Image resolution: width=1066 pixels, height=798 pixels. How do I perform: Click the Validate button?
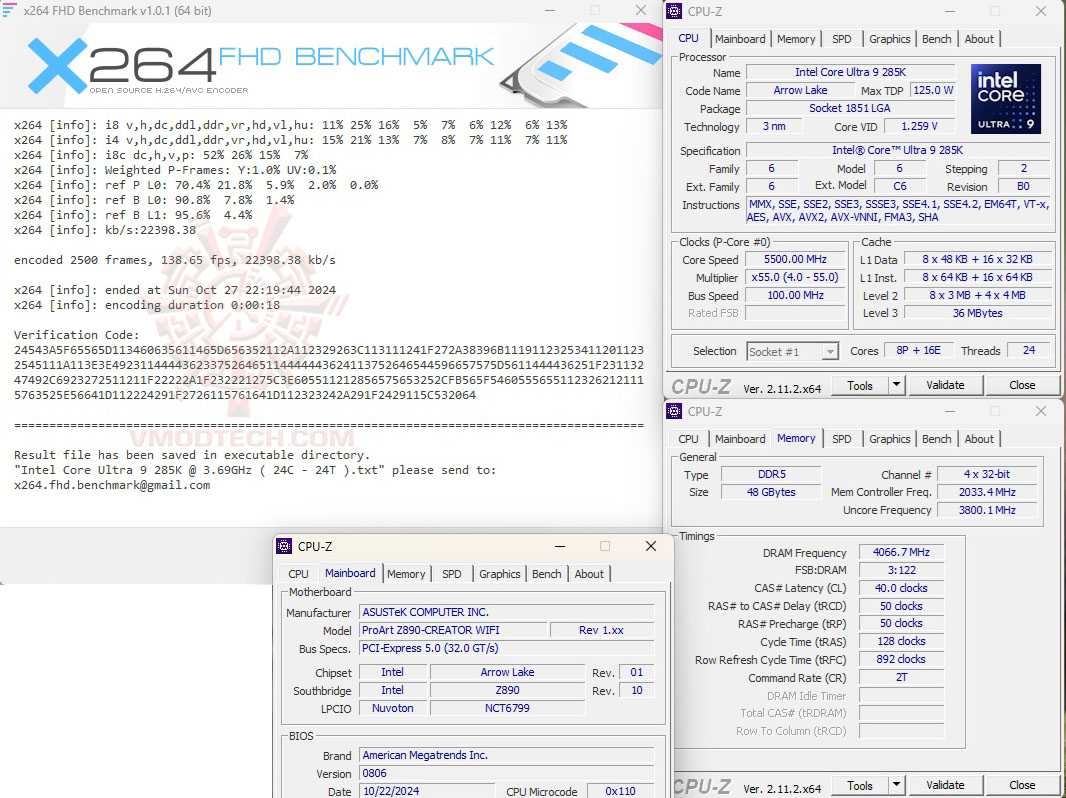(945, 385)
